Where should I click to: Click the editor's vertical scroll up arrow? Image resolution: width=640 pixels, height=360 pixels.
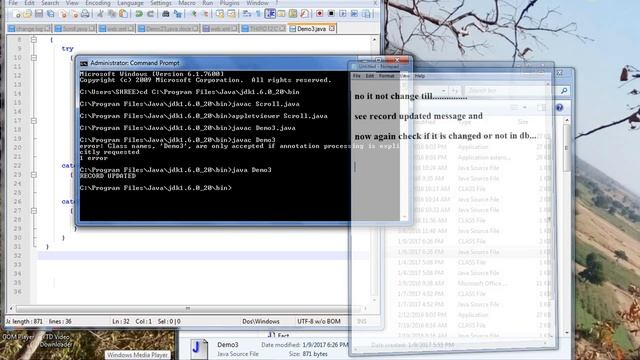[x=375, y=40]
